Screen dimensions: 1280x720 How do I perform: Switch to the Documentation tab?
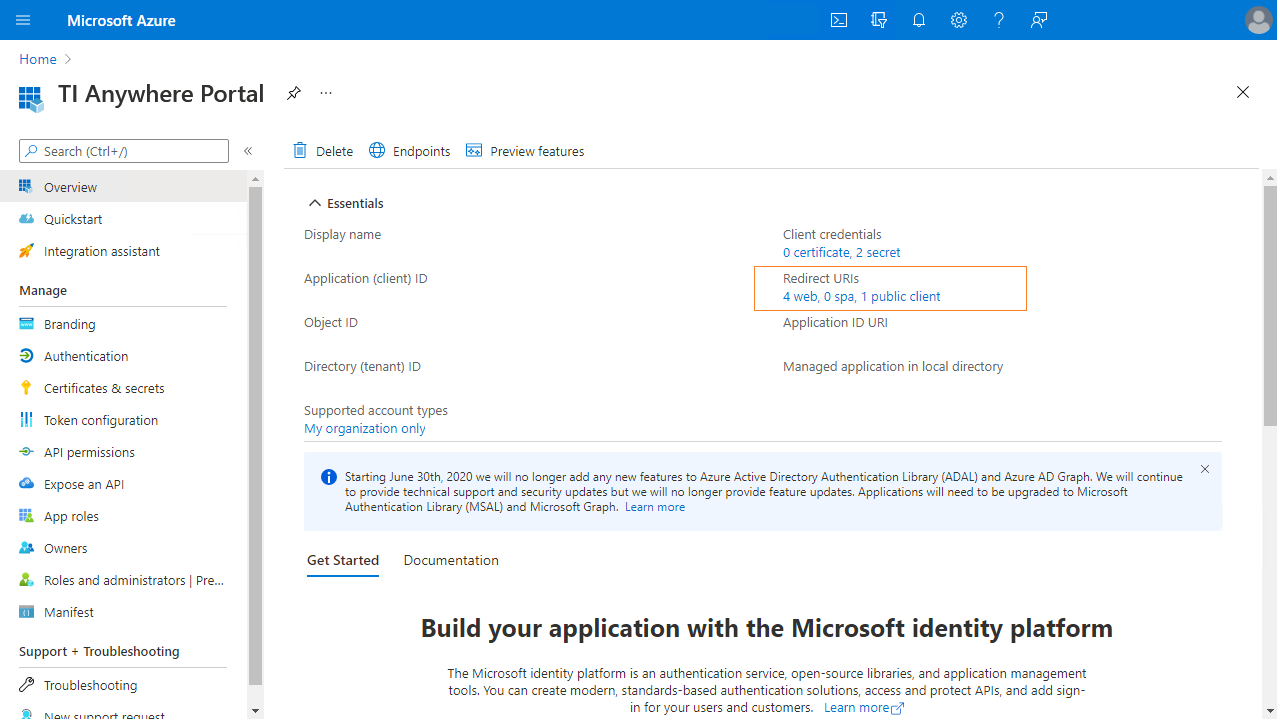point(451,560)
